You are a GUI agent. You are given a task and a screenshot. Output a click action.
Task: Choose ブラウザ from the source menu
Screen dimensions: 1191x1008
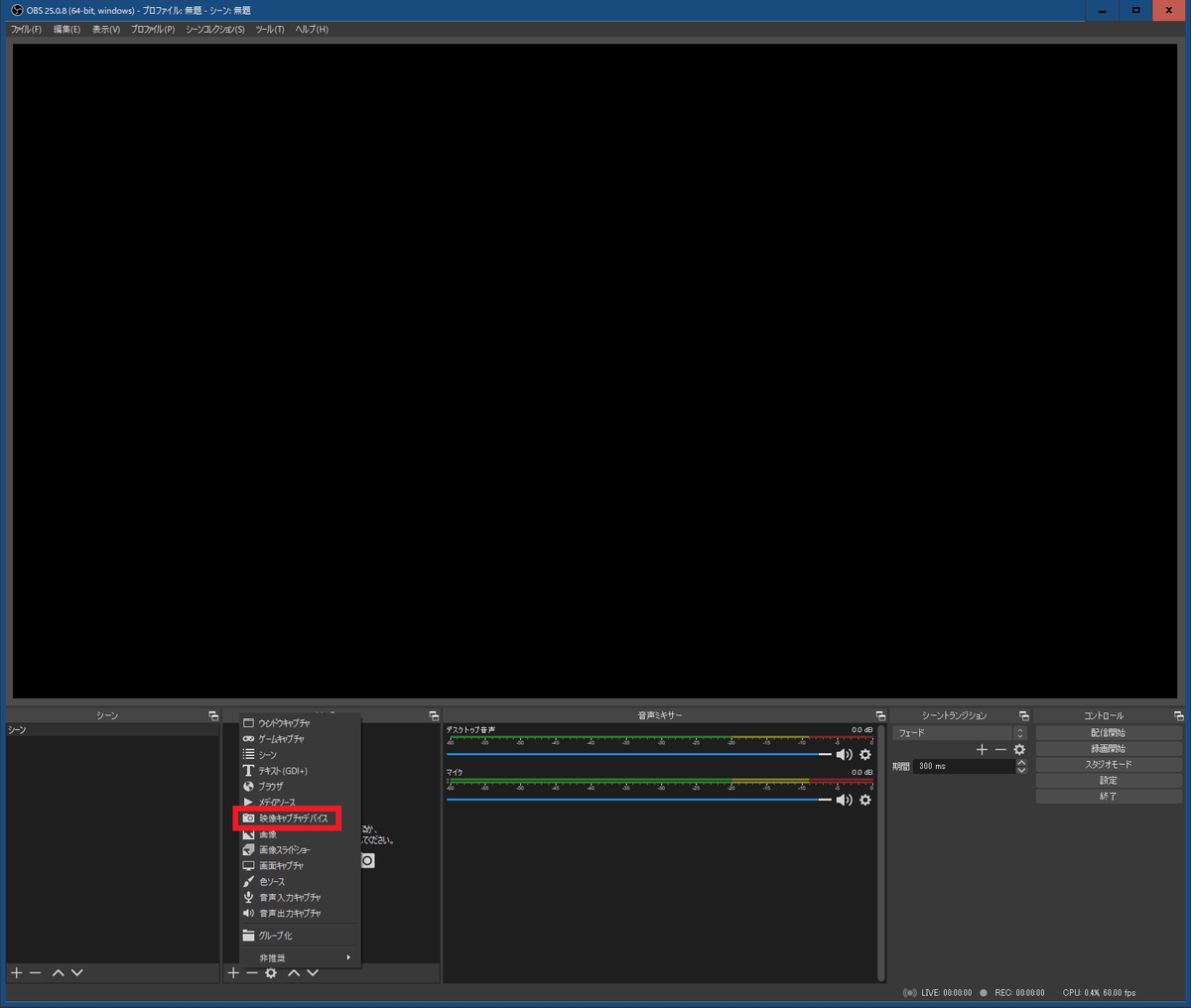pyautogui.click(x=299, y=787)
